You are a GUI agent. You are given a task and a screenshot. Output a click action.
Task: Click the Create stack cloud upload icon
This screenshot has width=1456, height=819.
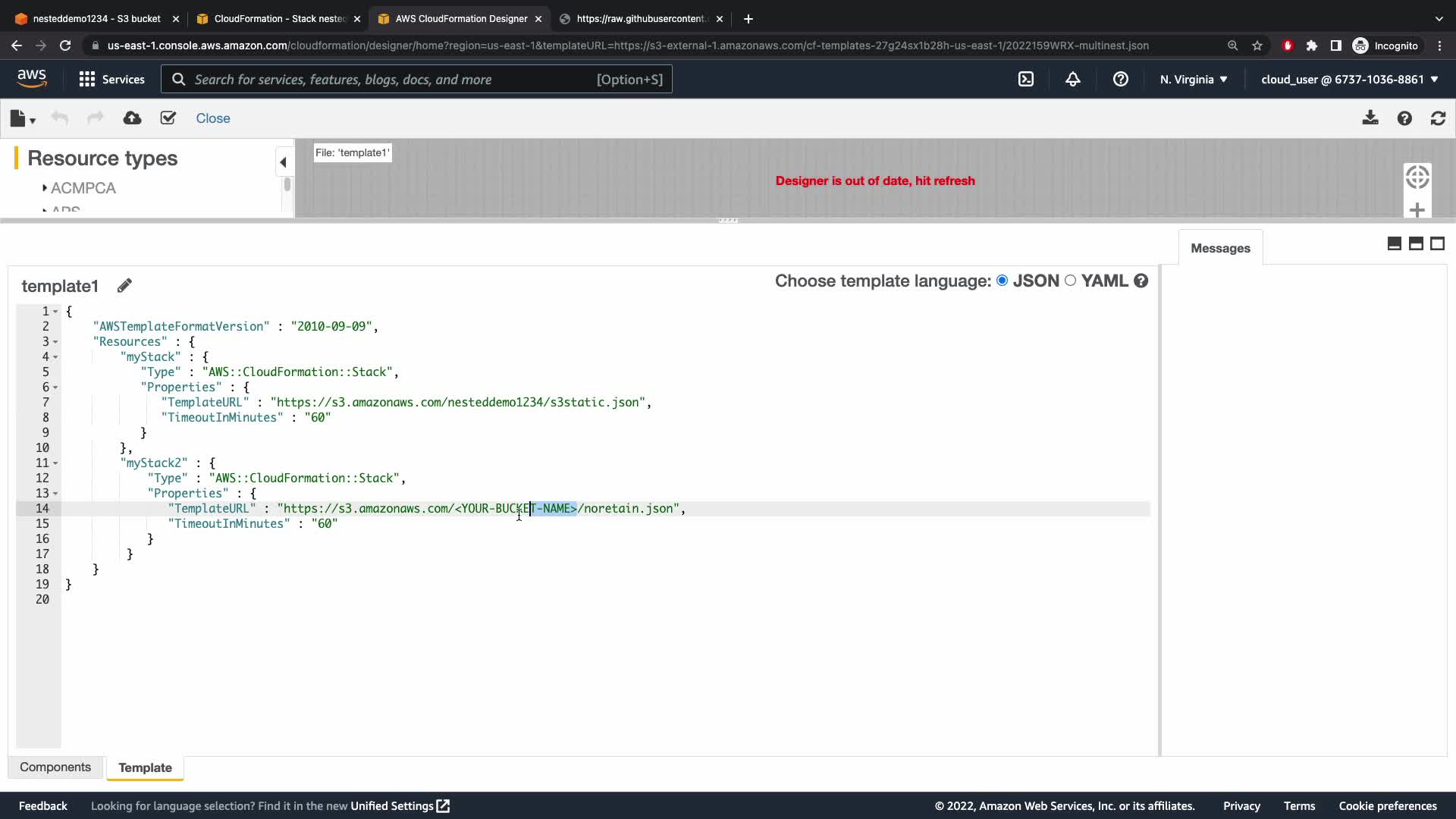(132, 118)
